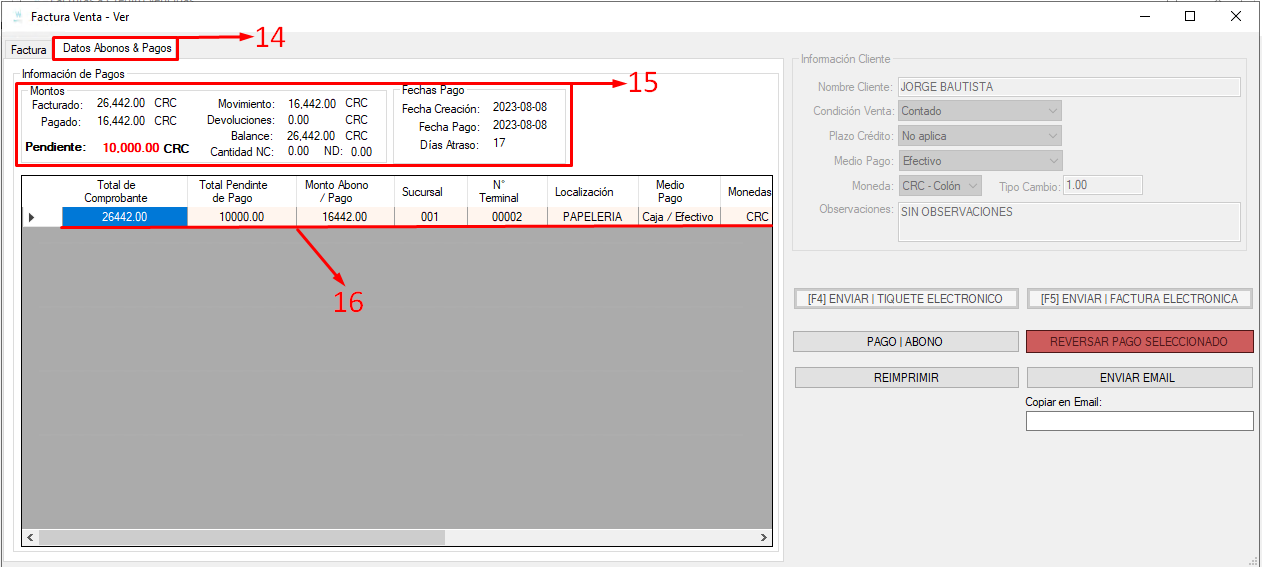This screenshot has width=1262, height=567.
Task: Click the Sucursal column header
Action: click(x=430, y=192)
